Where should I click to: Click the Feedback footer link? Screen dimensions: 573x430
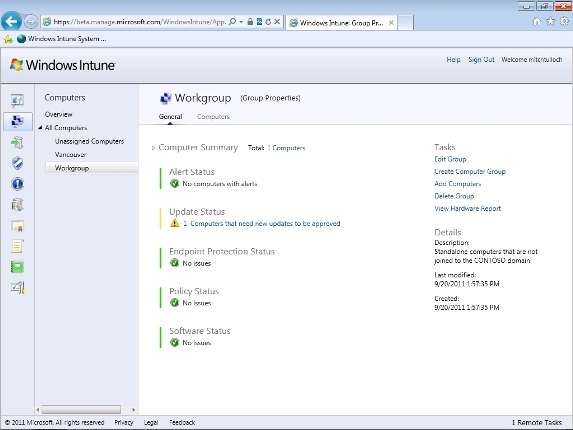point(182,422)
